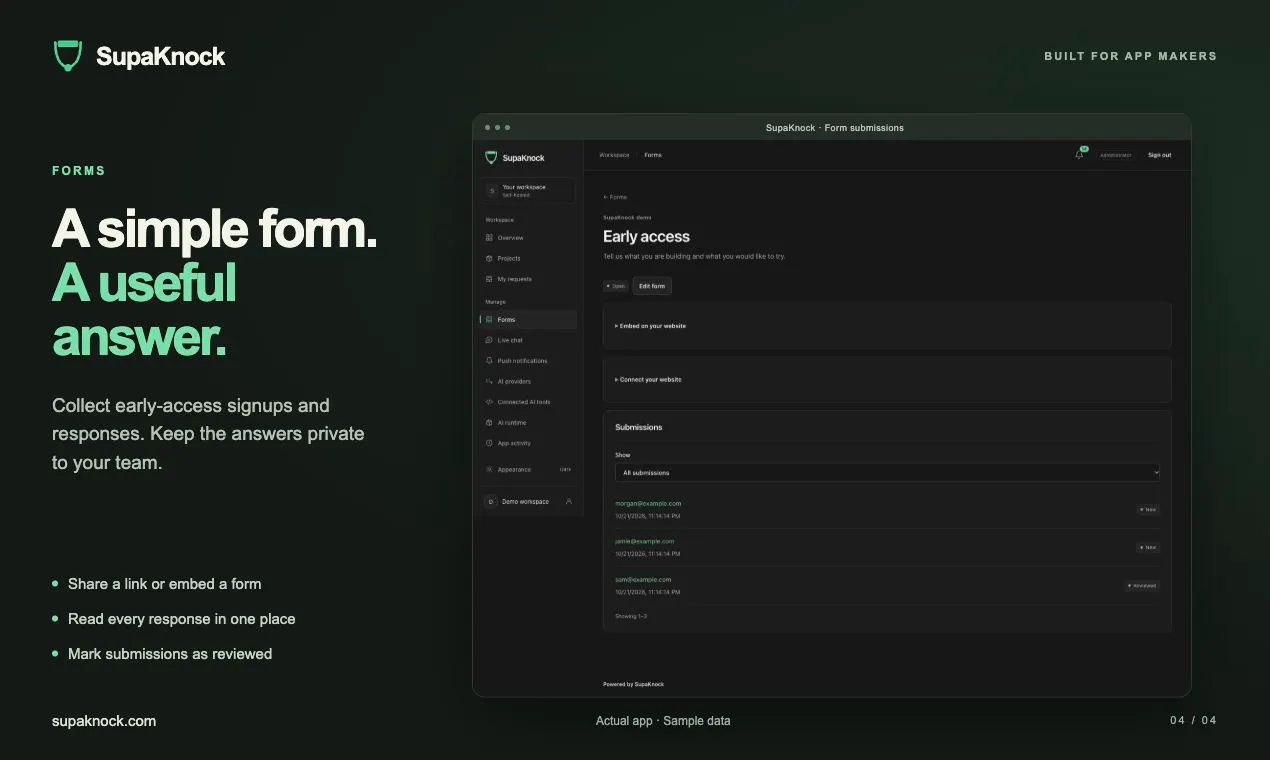Viewport: 1270px width, 760px height.
Task: Click Sign out in top bar
Action: point(1159,155)
